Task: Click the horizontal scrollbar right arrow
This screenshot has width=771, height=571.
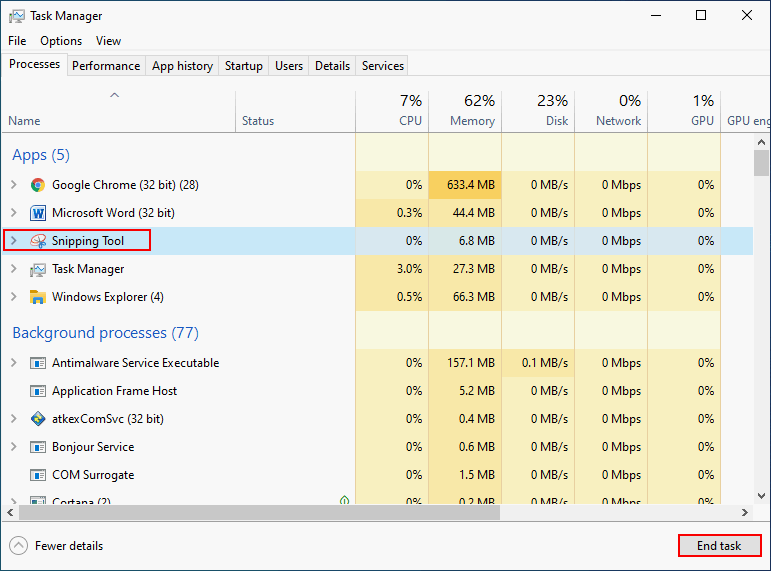Action: click(x=744, y=512)
